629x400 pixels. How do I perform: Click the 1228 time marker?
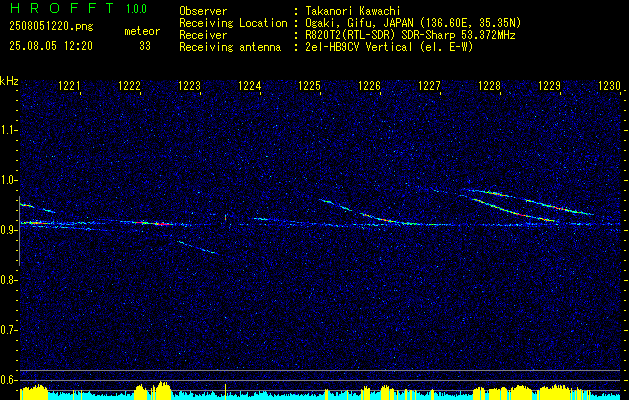click(489, 86)
